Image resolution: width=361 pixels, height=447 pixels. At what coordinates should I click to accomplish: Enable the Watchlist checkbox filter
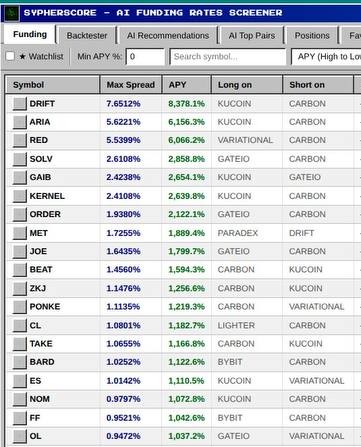[10, 56]
